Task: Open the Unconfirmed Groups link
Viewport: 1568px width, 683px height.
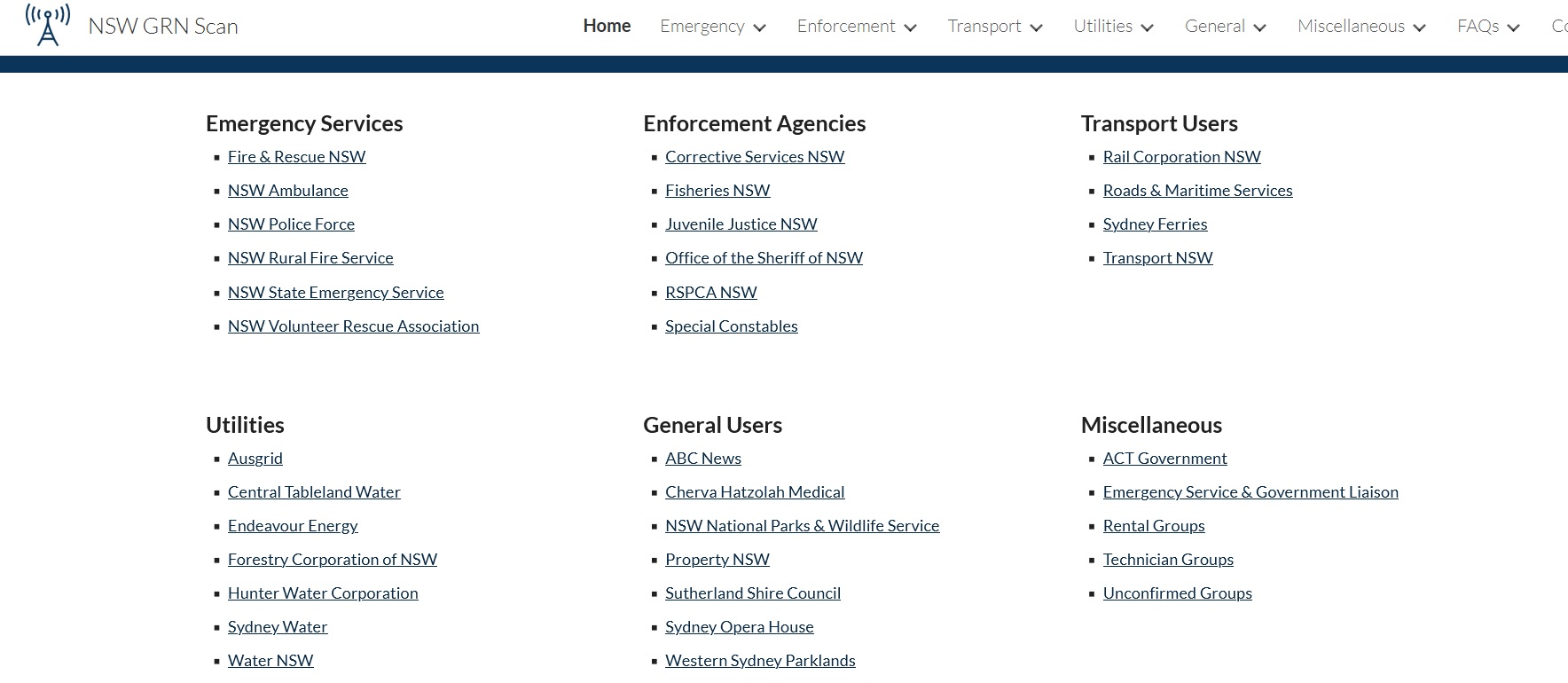Action: click(x=1177, y=593)
